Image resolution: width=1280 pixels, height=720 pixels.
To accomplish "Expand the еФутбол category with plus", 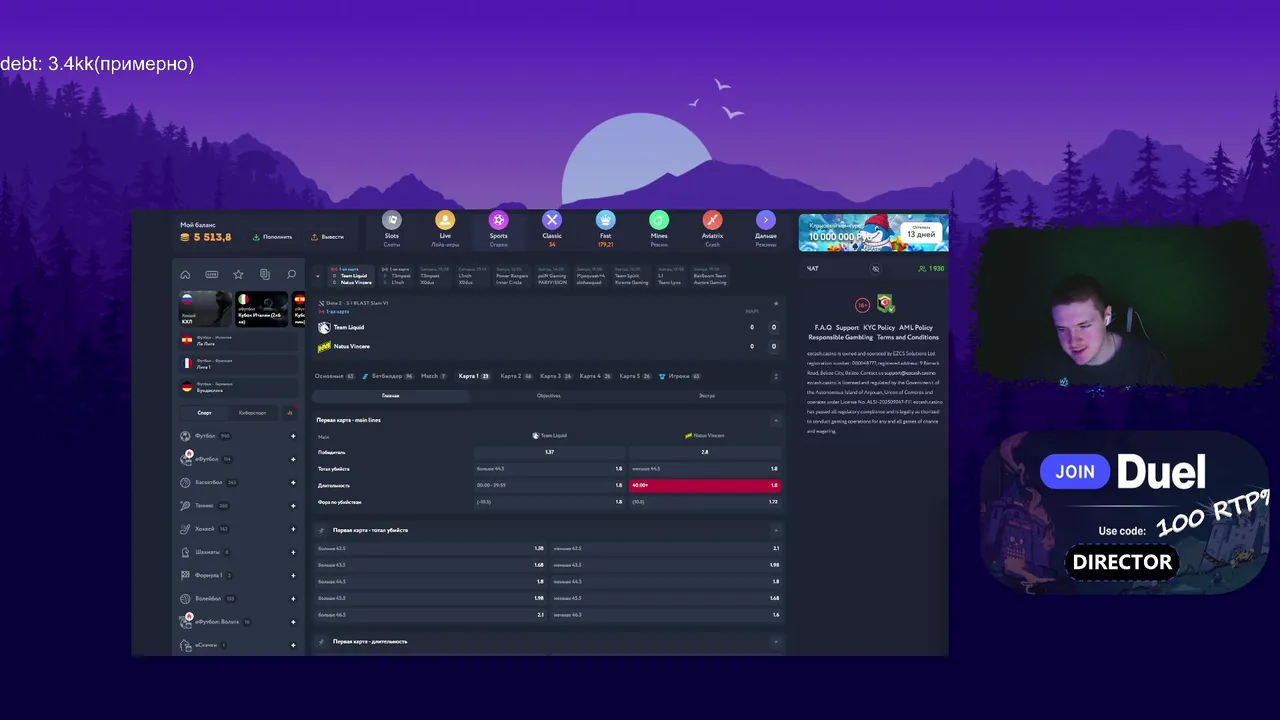I will point(293,459).
